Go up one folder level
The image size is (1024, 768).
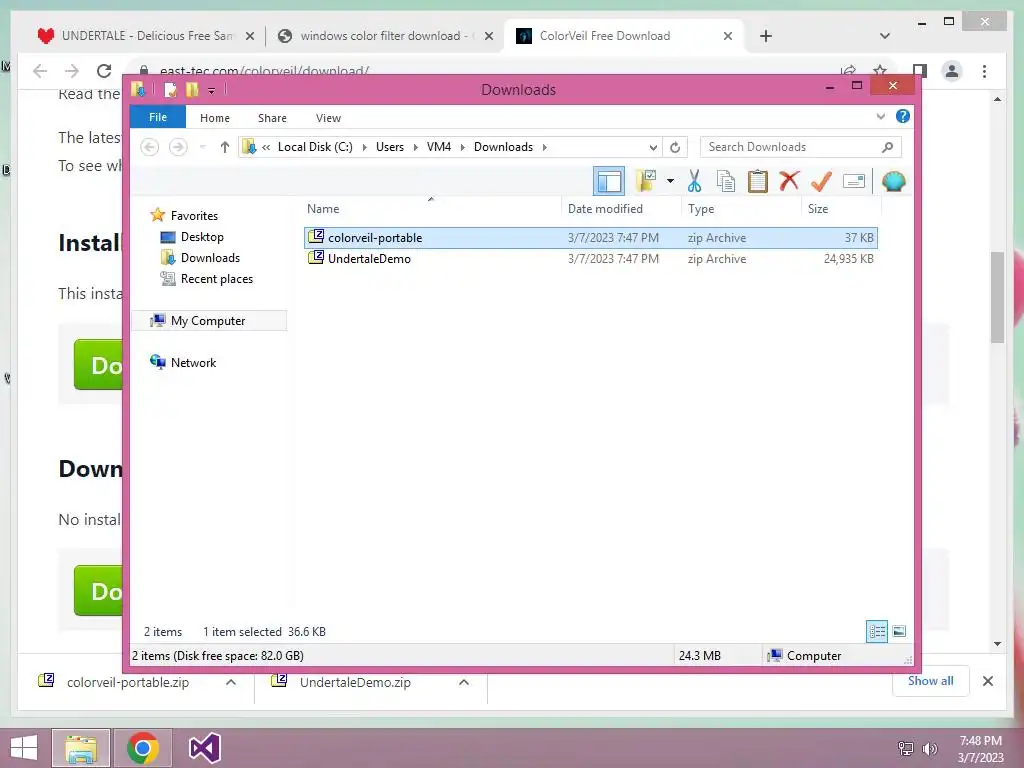pos(225,147)
